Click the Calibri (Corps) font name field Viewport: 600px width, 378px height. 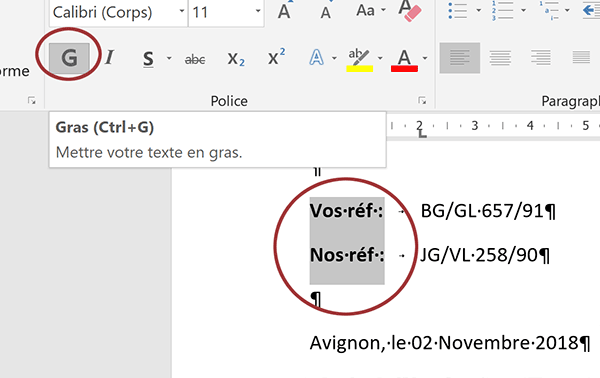[113, 12]
